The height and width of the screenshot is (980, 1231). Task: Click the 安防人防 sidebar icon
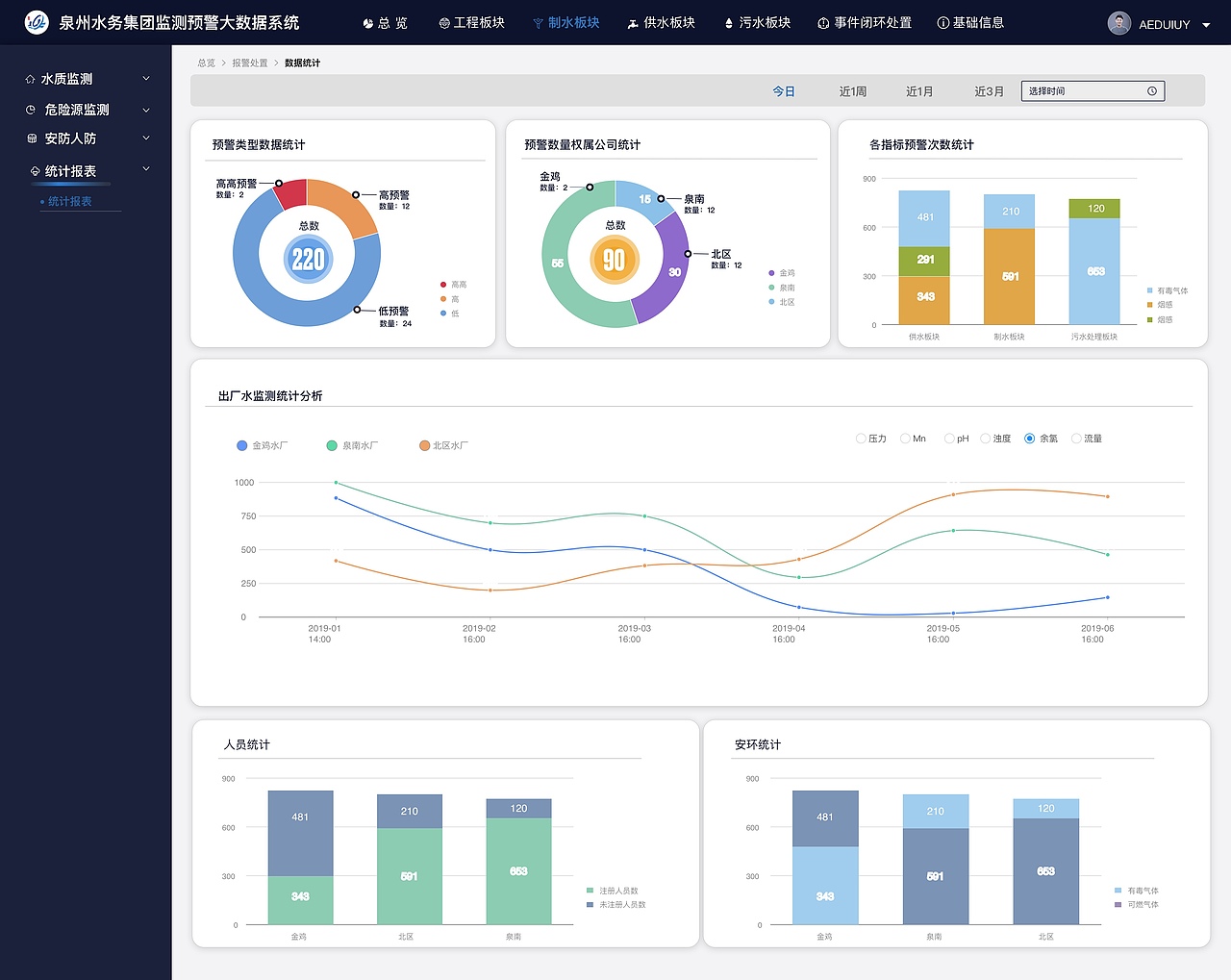pos(32,138)
